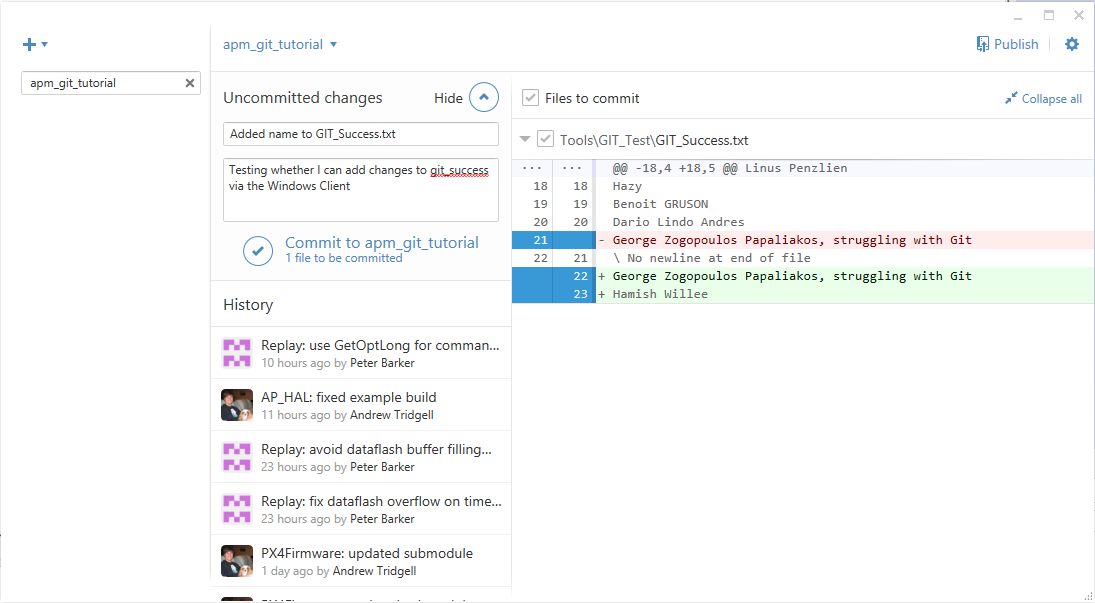Screen dimensions: 1095x603
Task: Click in the commit description text area
Action: pos(360,200)
